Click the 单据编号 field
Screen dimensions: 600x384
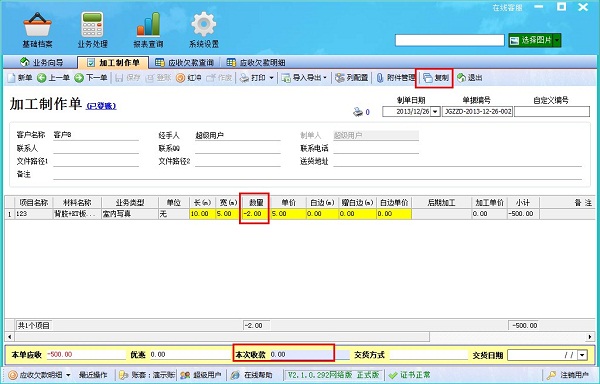coord(477,112)
